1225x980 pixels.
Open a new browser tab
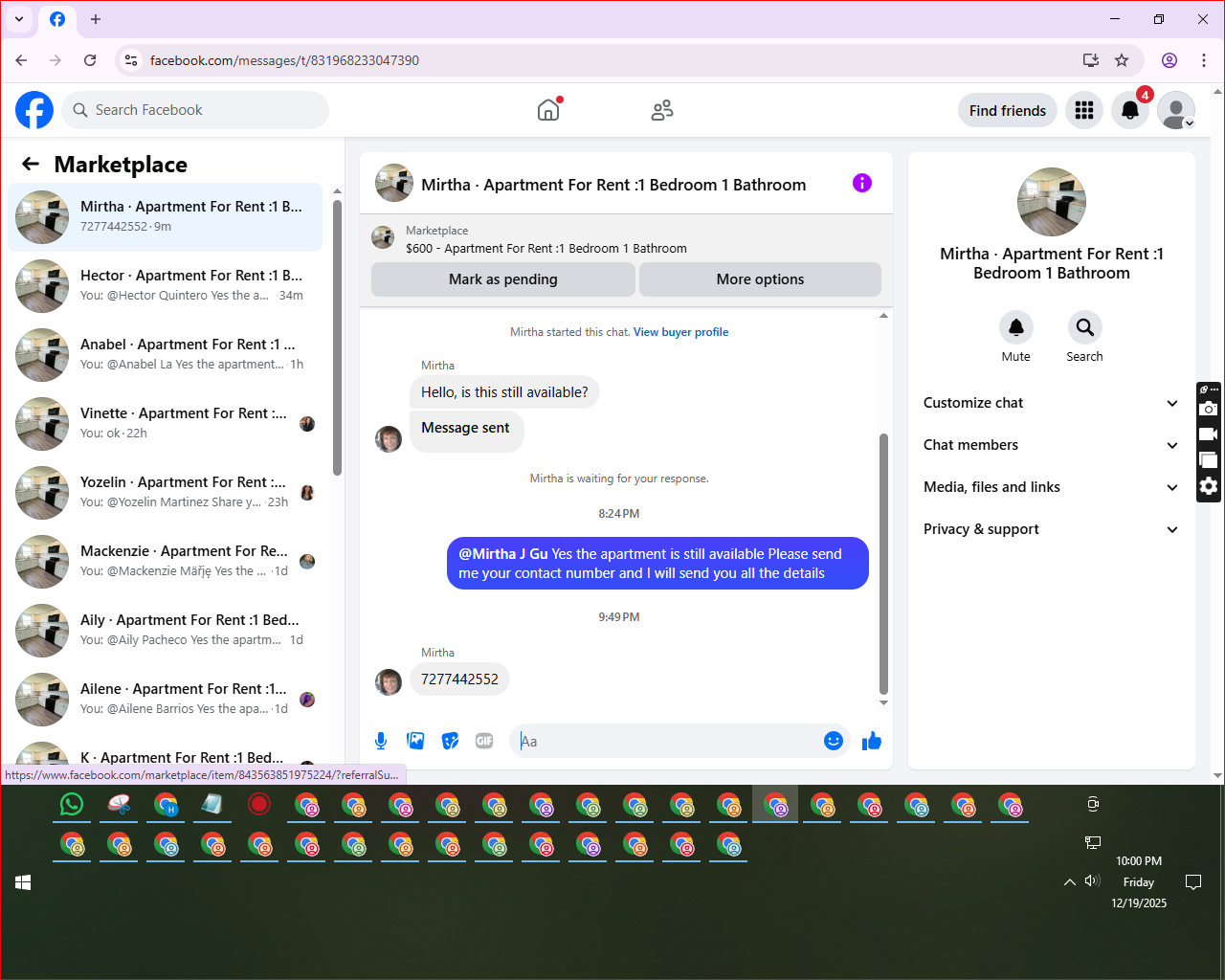click(95, 19)
